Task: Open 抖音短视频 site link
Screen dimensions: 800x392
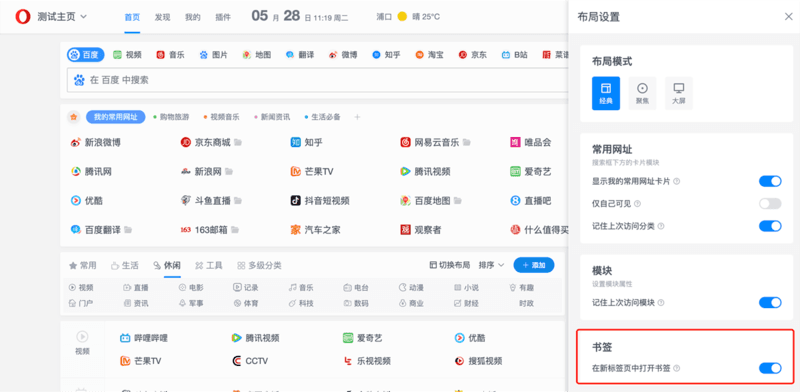Action: [x=320, y=201]
